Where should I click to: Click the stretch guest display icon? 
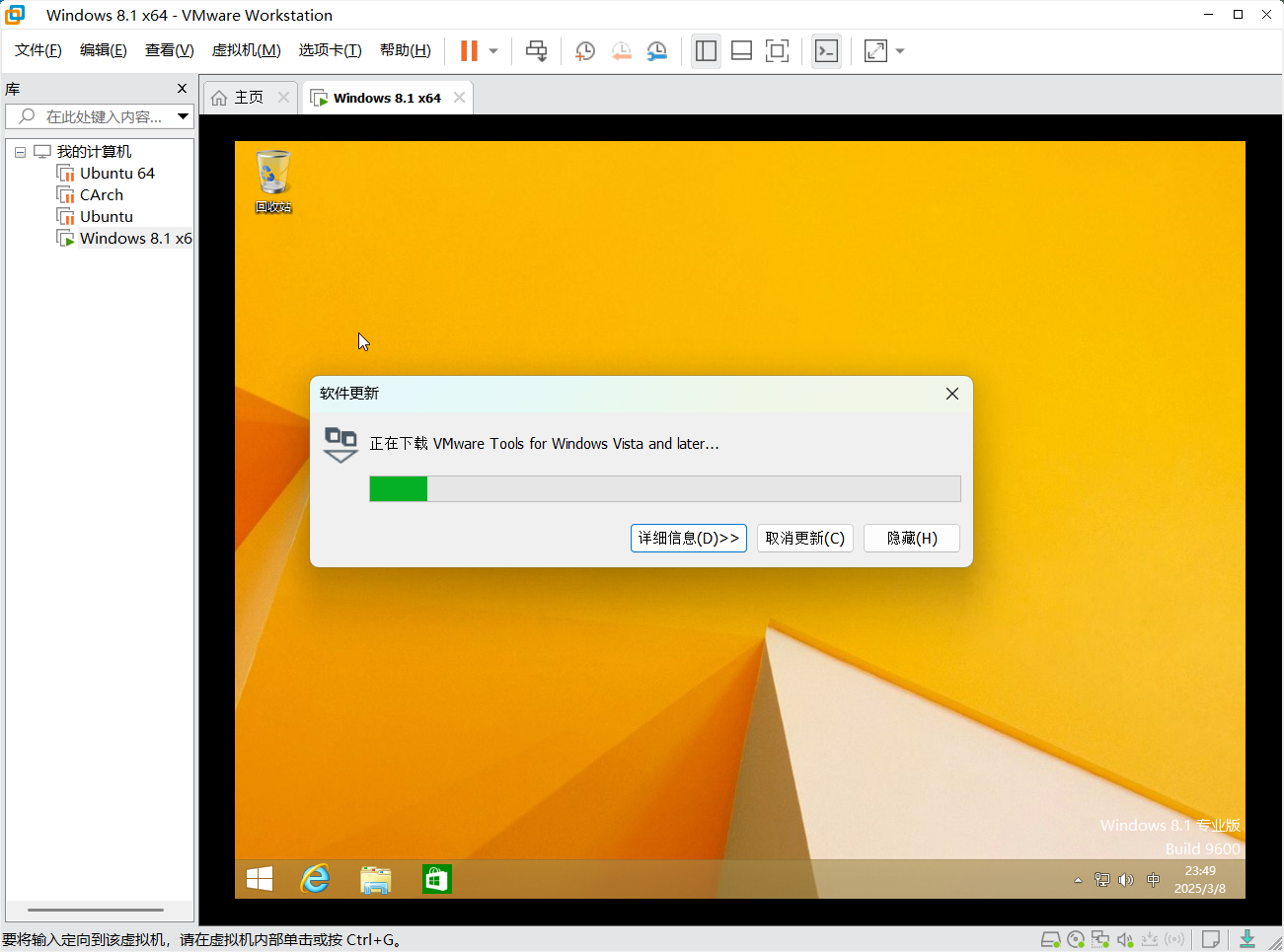coord(875,51)
